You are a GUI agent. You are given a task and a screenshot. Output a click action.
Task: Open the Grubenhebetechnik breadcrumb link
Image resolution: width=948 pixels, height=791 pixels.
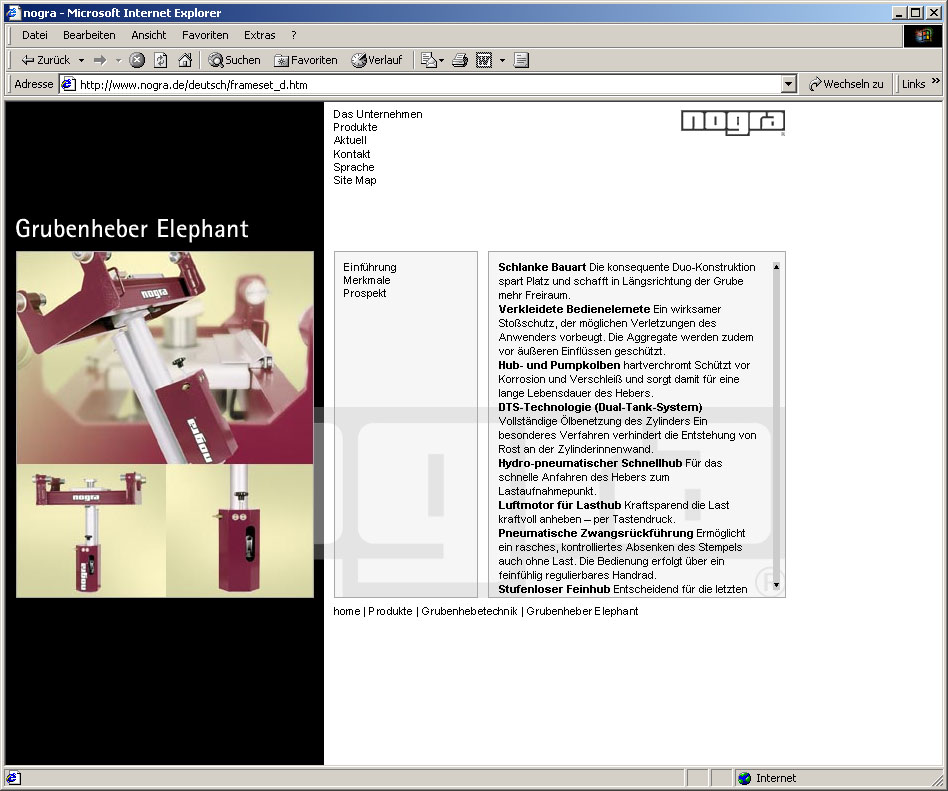point(469,611)
